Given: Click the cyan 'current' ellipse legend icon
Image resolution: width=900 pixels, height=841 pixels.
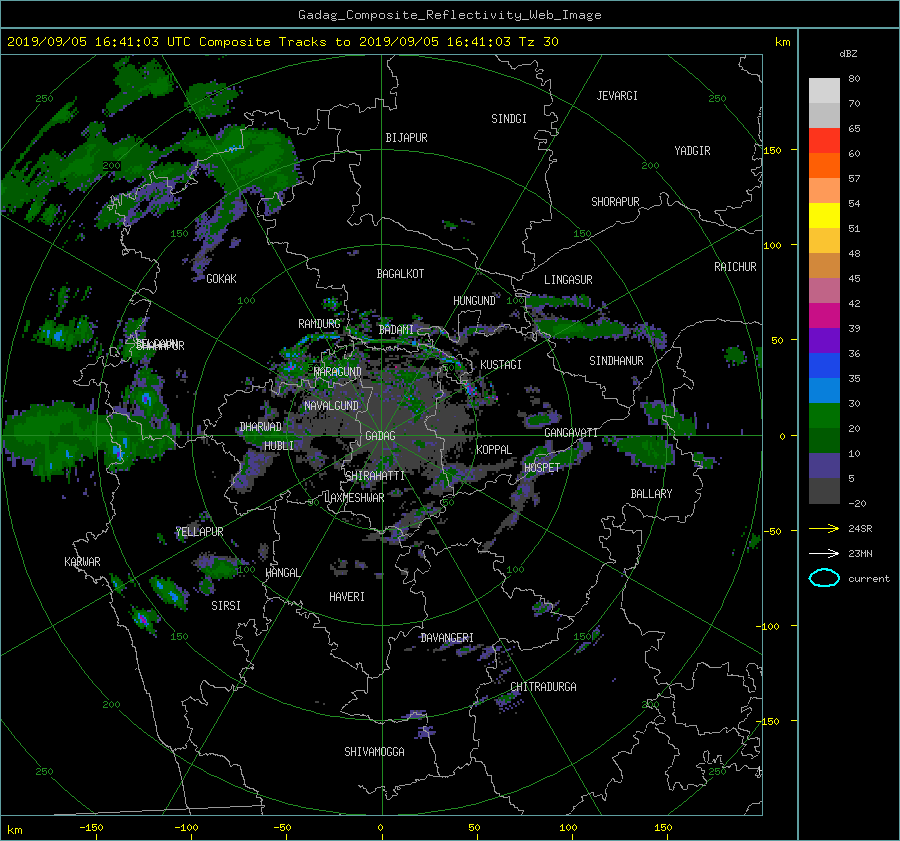Looking at the screenshot, I should [x=824, y=578].
